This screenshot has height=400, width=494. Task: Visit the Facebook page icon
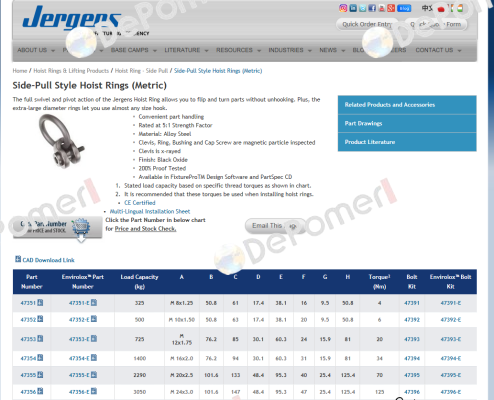point(372,8)
